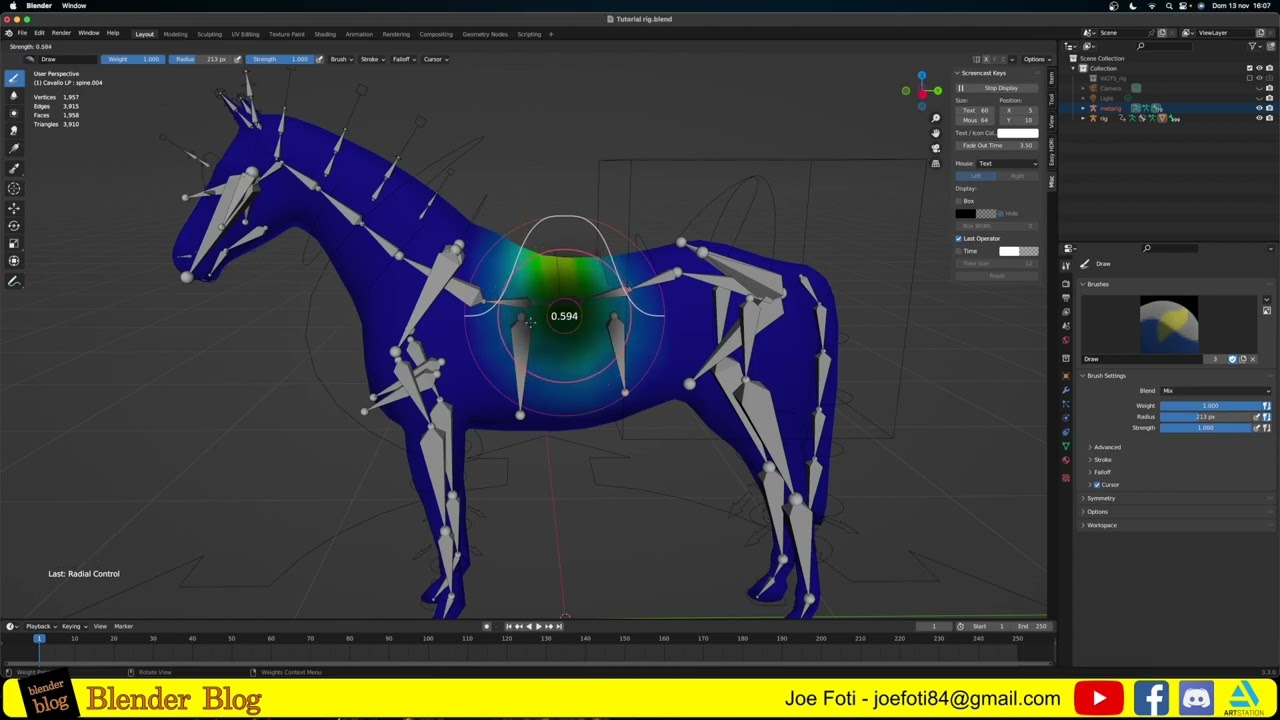Click the viewport pan hand icon
This screenshot has width=1280, height=720.
935,133
